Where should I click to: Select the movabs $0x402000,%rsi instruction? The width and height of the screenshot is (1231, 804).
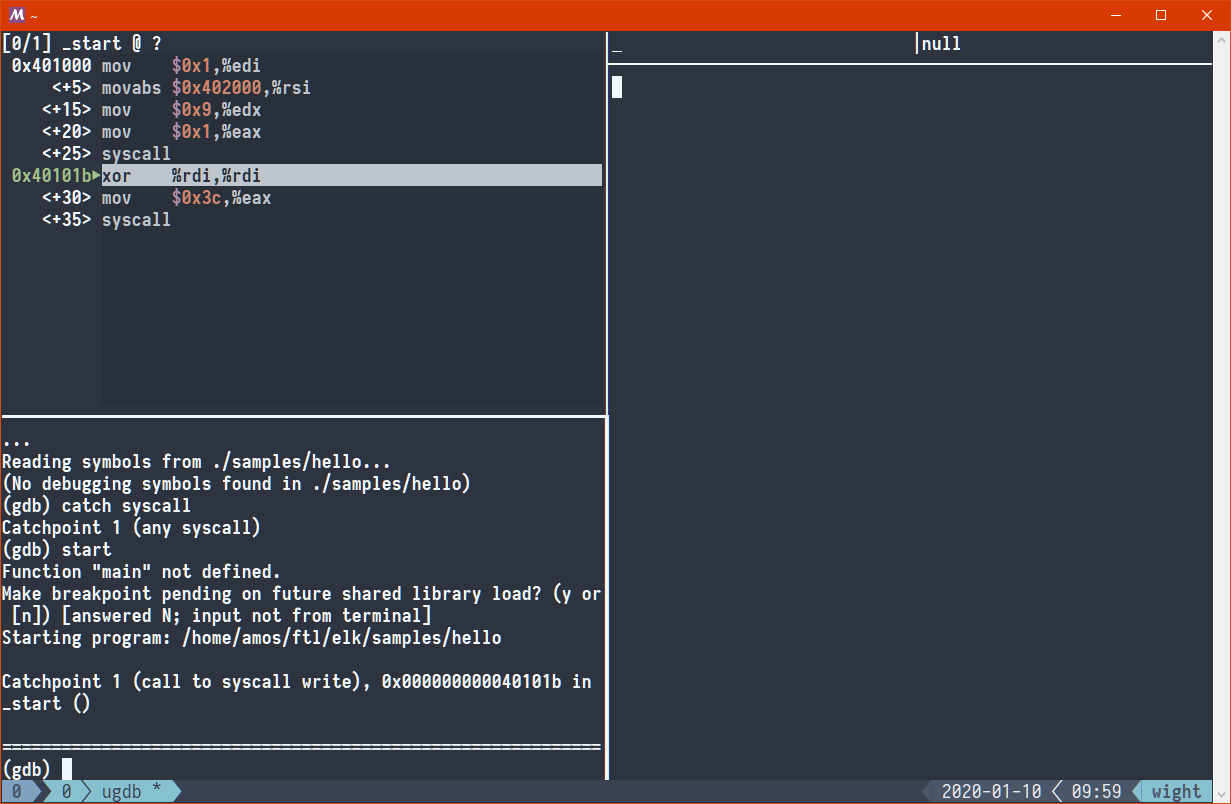tap(206, 88)
